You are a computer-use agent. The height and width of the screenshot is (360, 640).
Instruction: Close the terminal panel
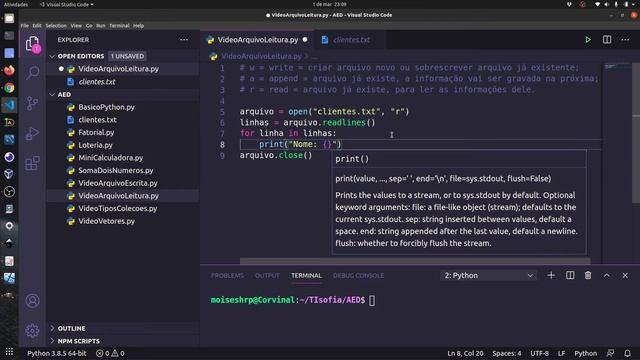click(625, 276)
